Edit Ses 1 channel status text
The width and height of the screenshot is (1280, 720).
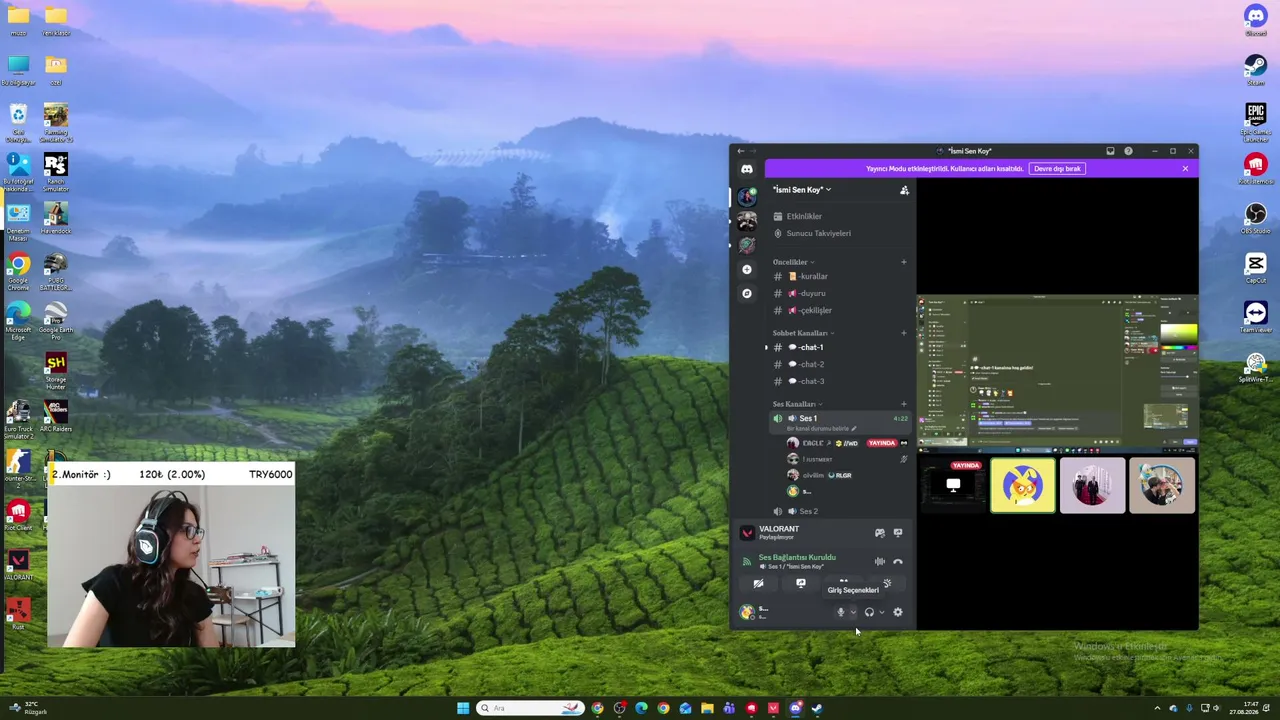(821, 429)
